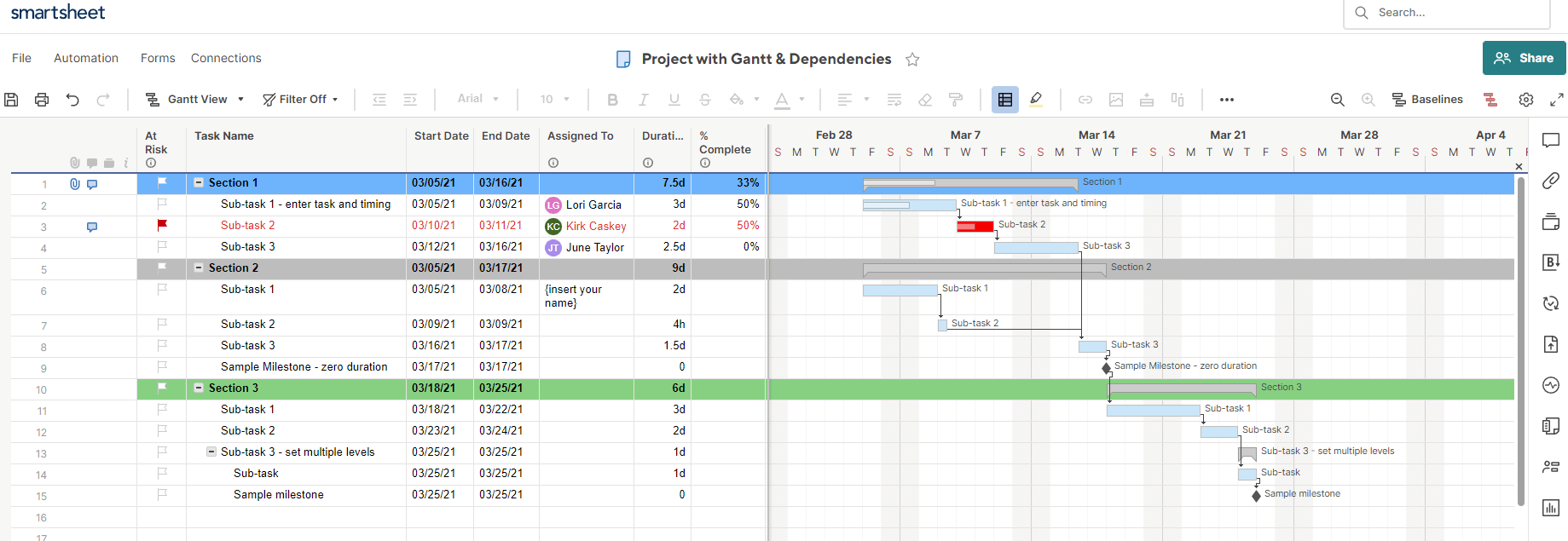Toggle the At Risk flag for Sub-task 2
The height and width of the screenshot is (541, 1568).
(x=162, y=225)
